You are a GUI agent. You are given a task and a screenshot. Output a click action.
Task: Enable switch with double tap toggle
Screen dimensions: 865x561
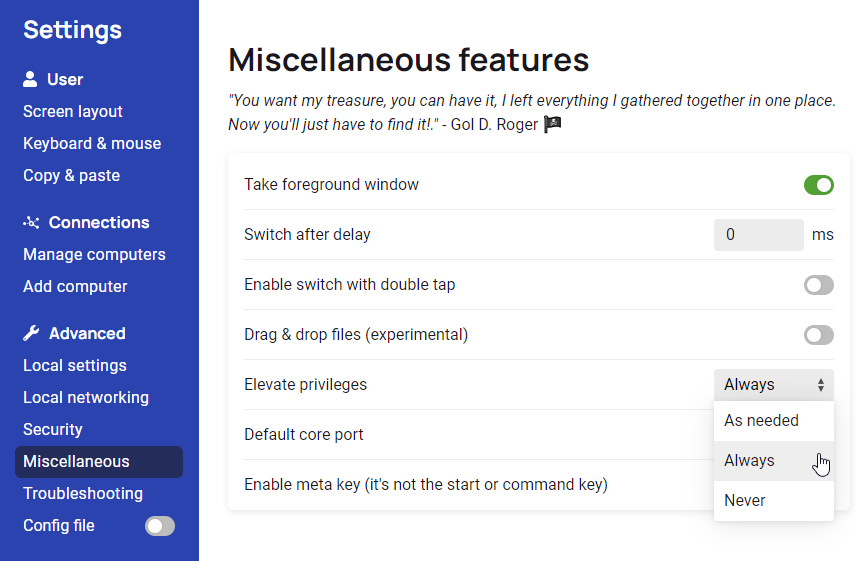coord(818,285)
